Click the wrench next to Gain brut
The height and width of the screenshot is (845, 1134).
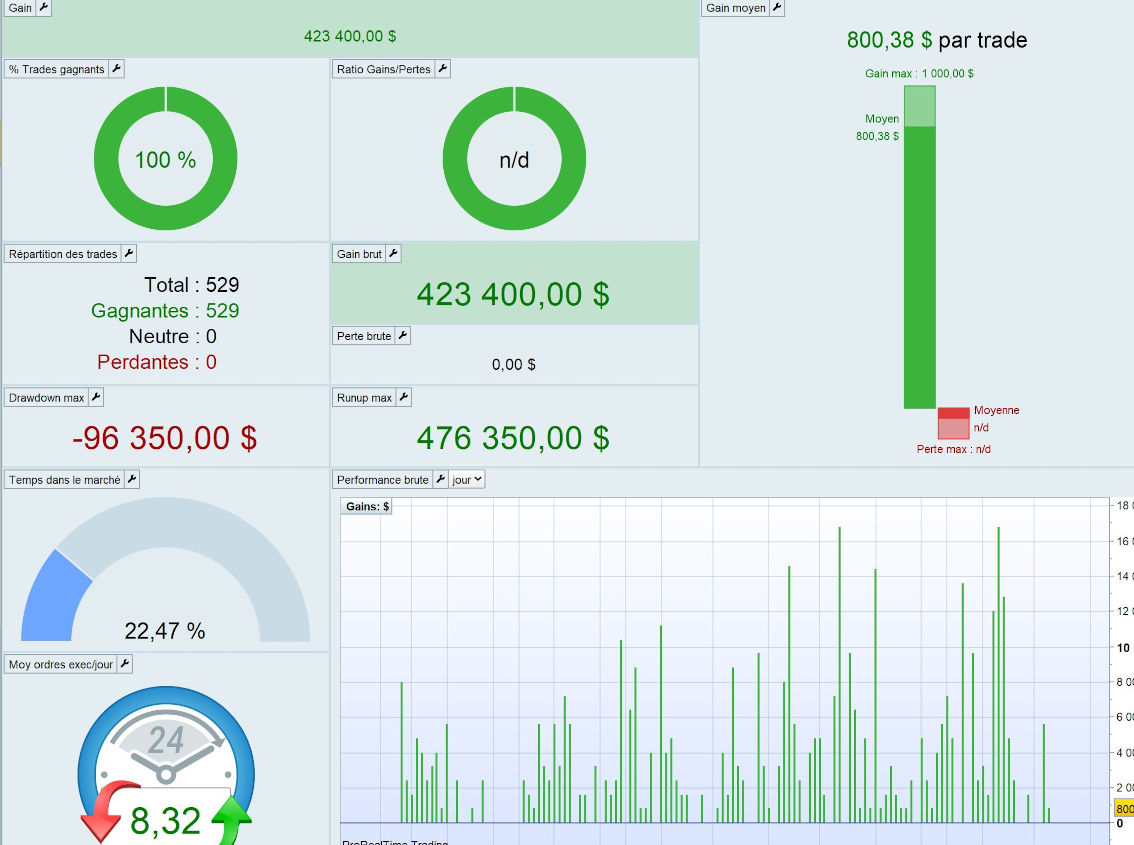click(x=393, y=253)
